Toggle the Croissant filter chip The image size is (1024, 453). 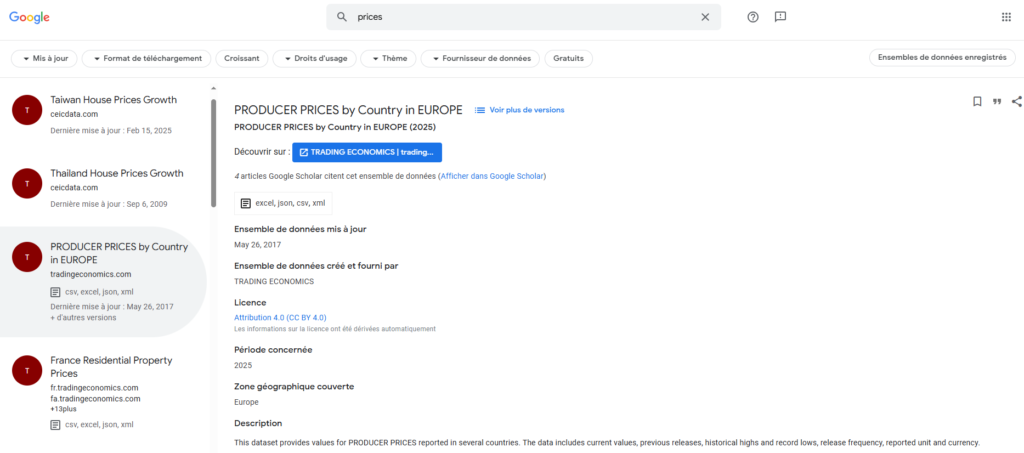pos(242,59)
